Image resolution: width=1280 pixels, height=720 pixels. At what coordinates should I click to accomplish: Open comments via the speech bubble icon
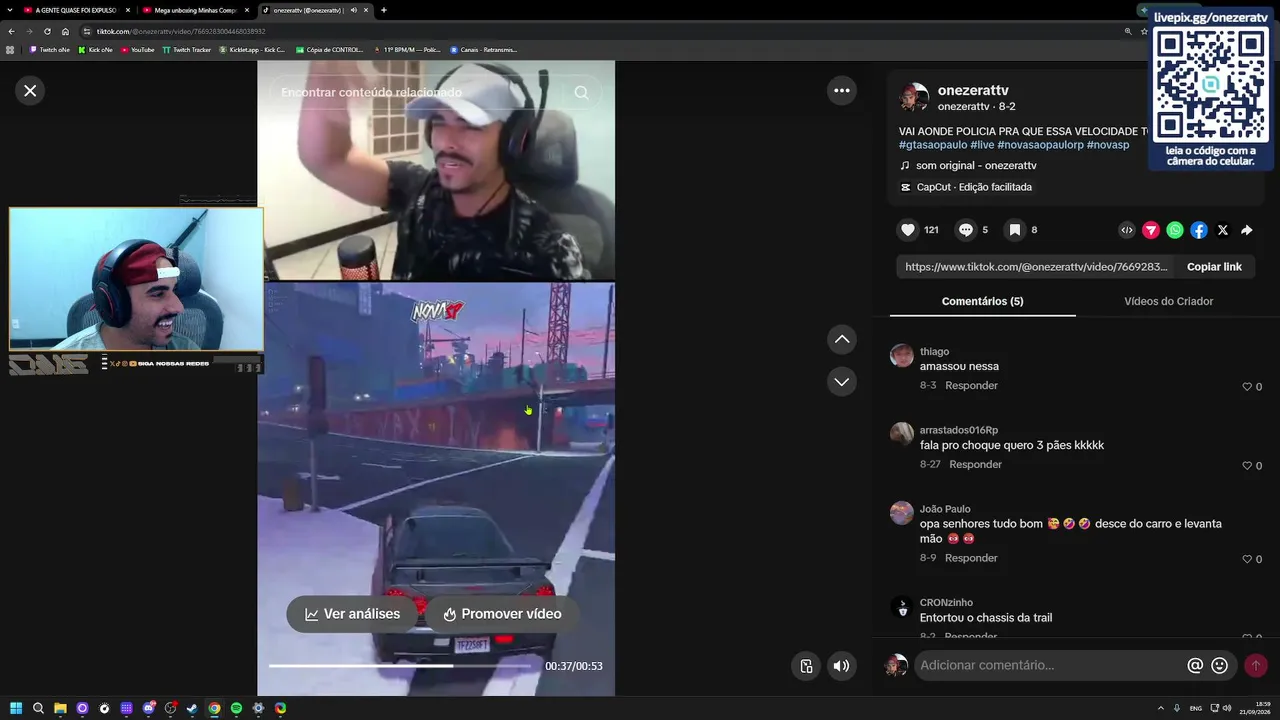[x=966, y=230]
